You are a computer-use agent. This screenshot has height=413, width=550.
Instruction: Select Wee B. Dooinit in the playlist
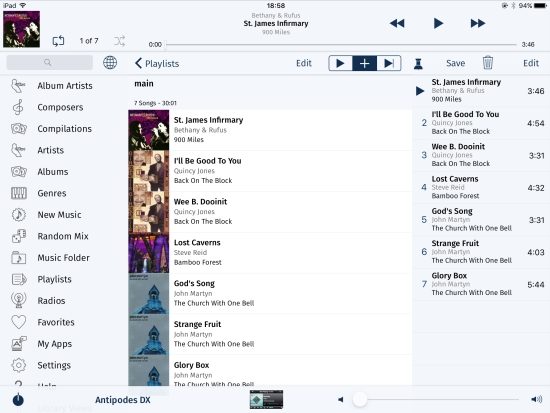coord(270,212)
